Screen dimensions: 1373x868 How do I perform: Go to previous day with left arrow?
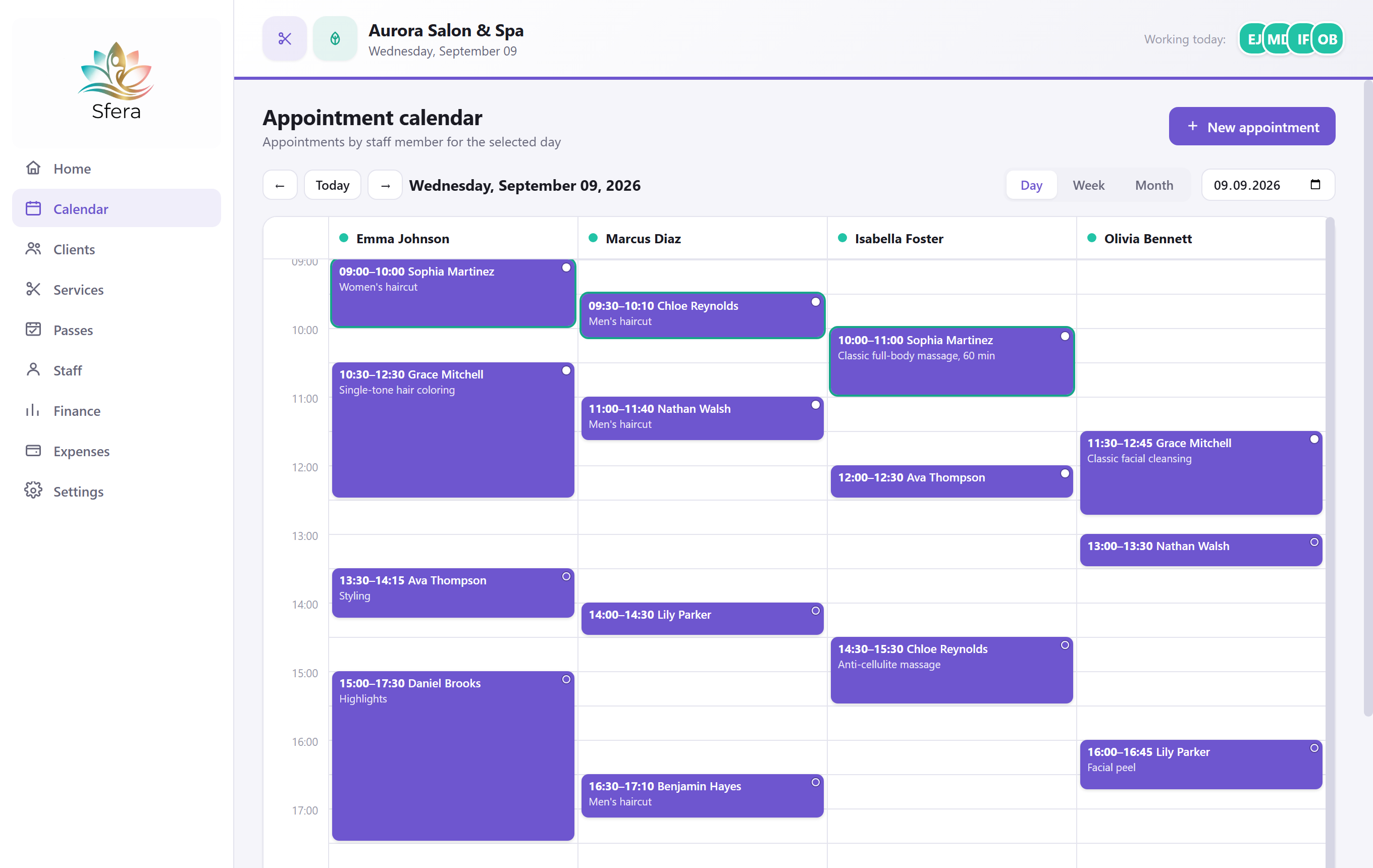point(280,185)
